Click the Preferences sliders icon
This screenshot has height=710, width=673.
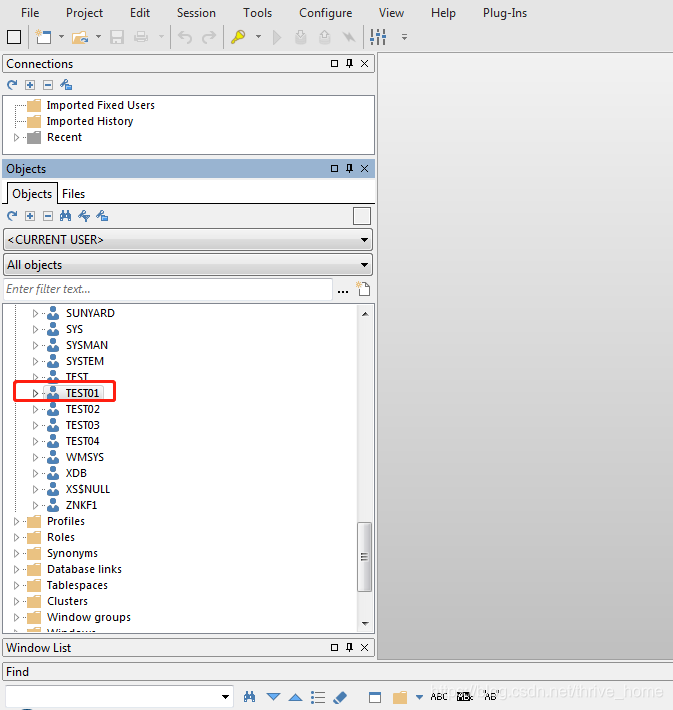click(378, 37)
